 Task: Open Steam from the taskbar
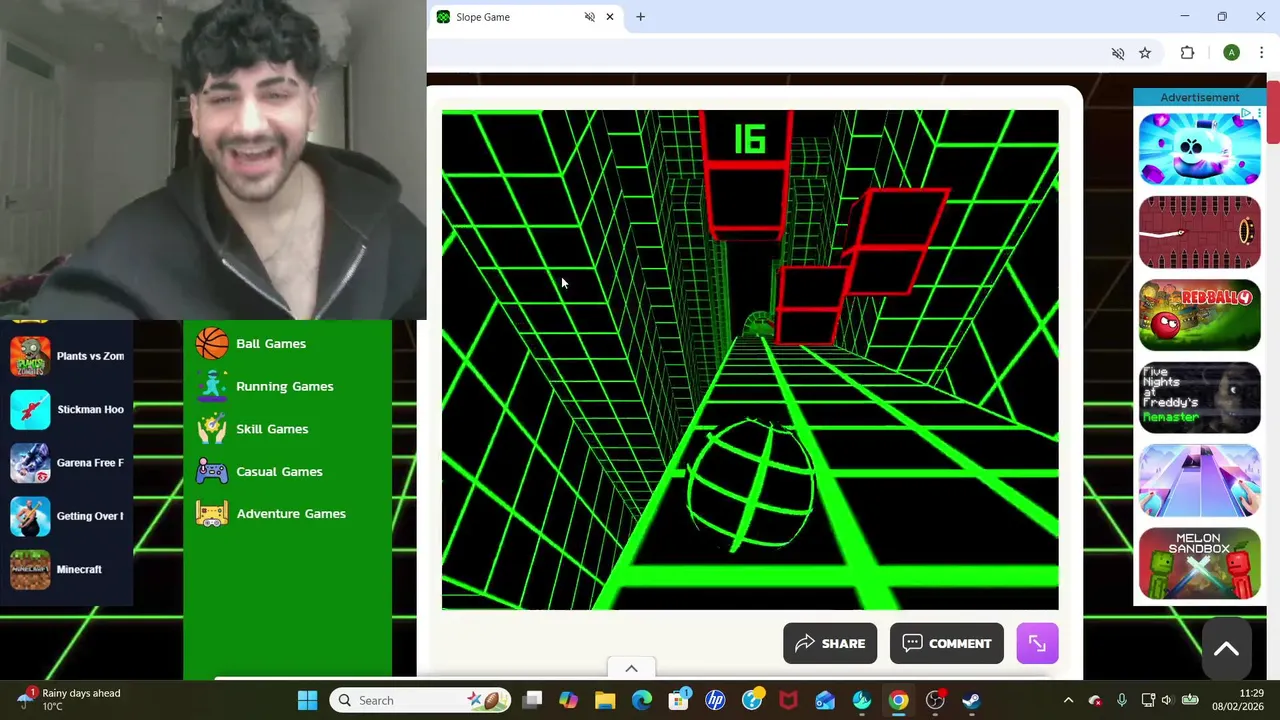pyautogui.click(x=971, y=700)
